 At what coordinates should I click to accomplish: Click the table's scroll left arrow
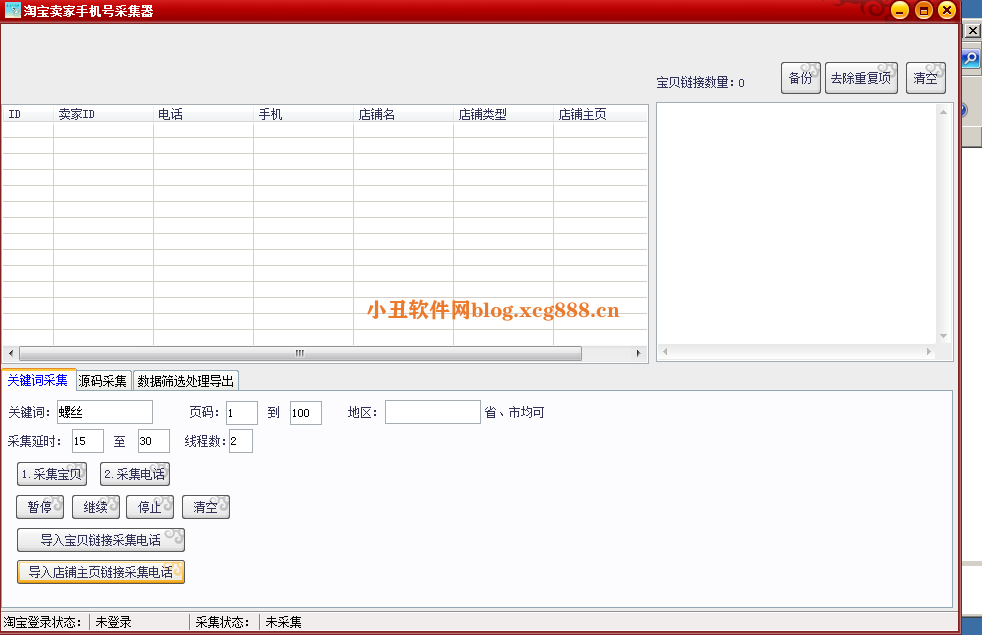pos(11,353)
